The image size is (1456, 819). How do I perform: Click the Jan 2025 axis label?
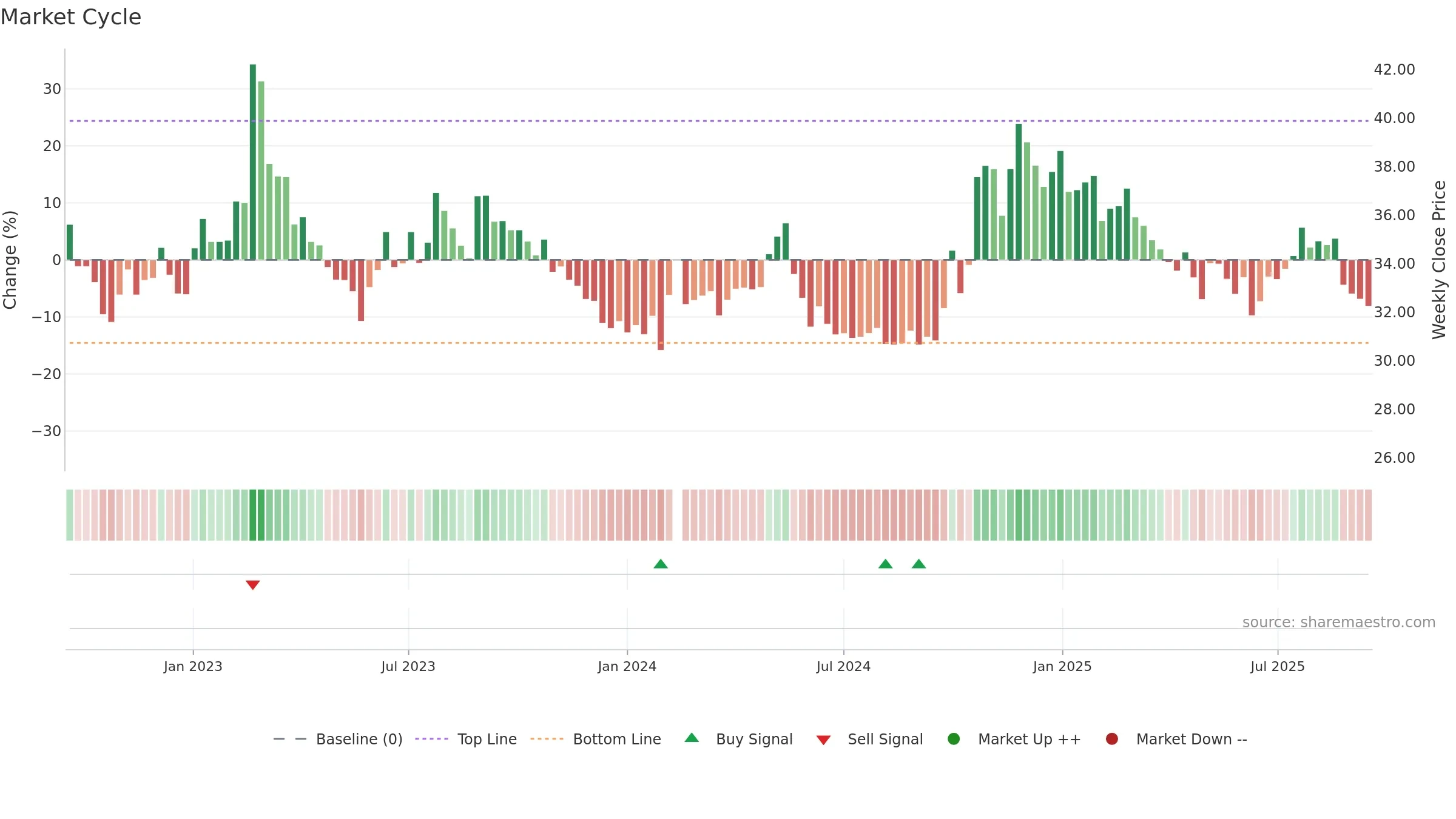tap(1062, 666)
